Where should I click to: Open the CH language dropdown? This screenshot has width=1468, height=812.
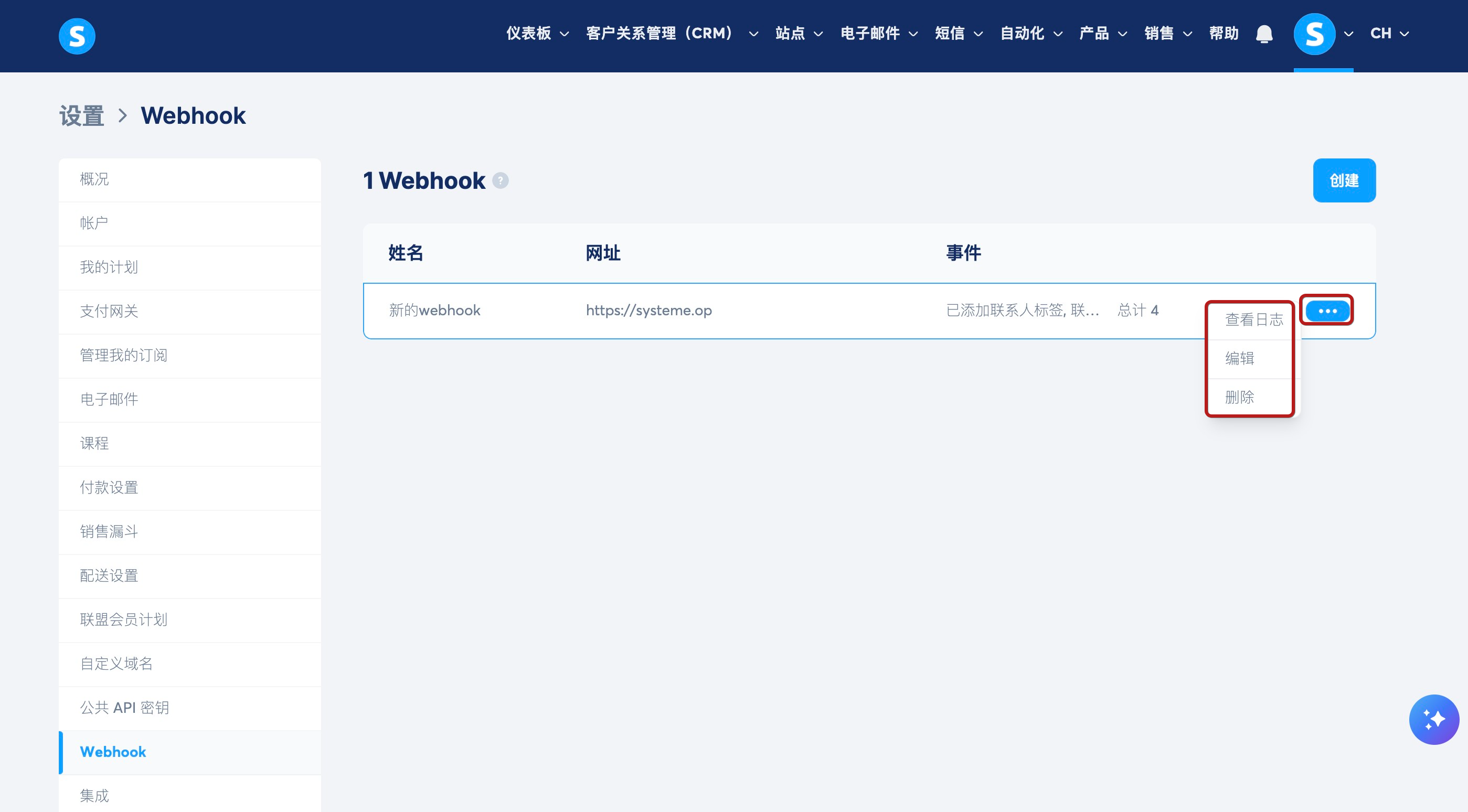[1389, 34]
